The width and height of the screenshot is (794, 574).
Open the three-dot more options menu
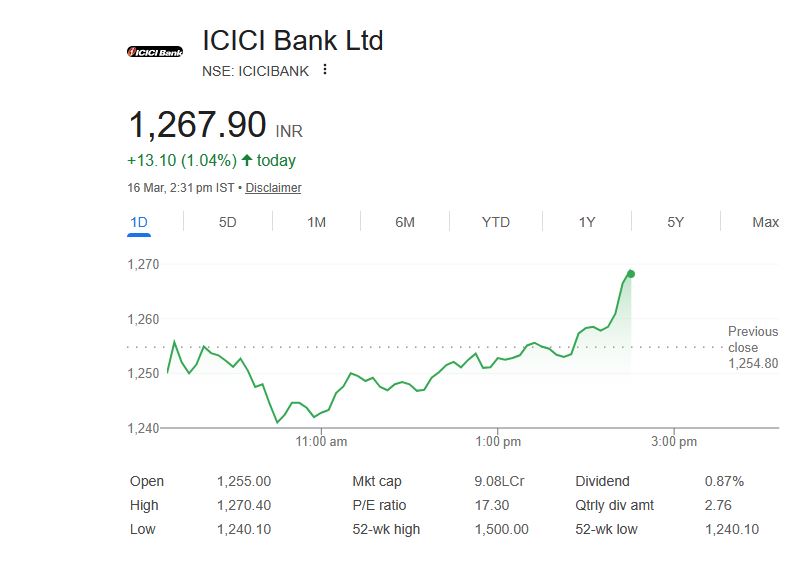(x=325, y=70)
